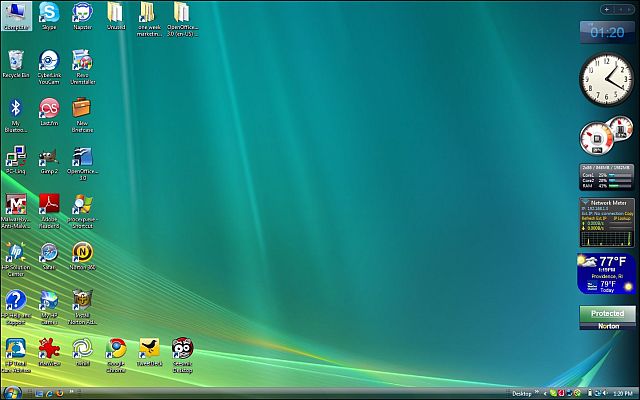Open My Bluetooth Places icon
The width and height of the screenshot is (640, 400).
pos(16,115)
